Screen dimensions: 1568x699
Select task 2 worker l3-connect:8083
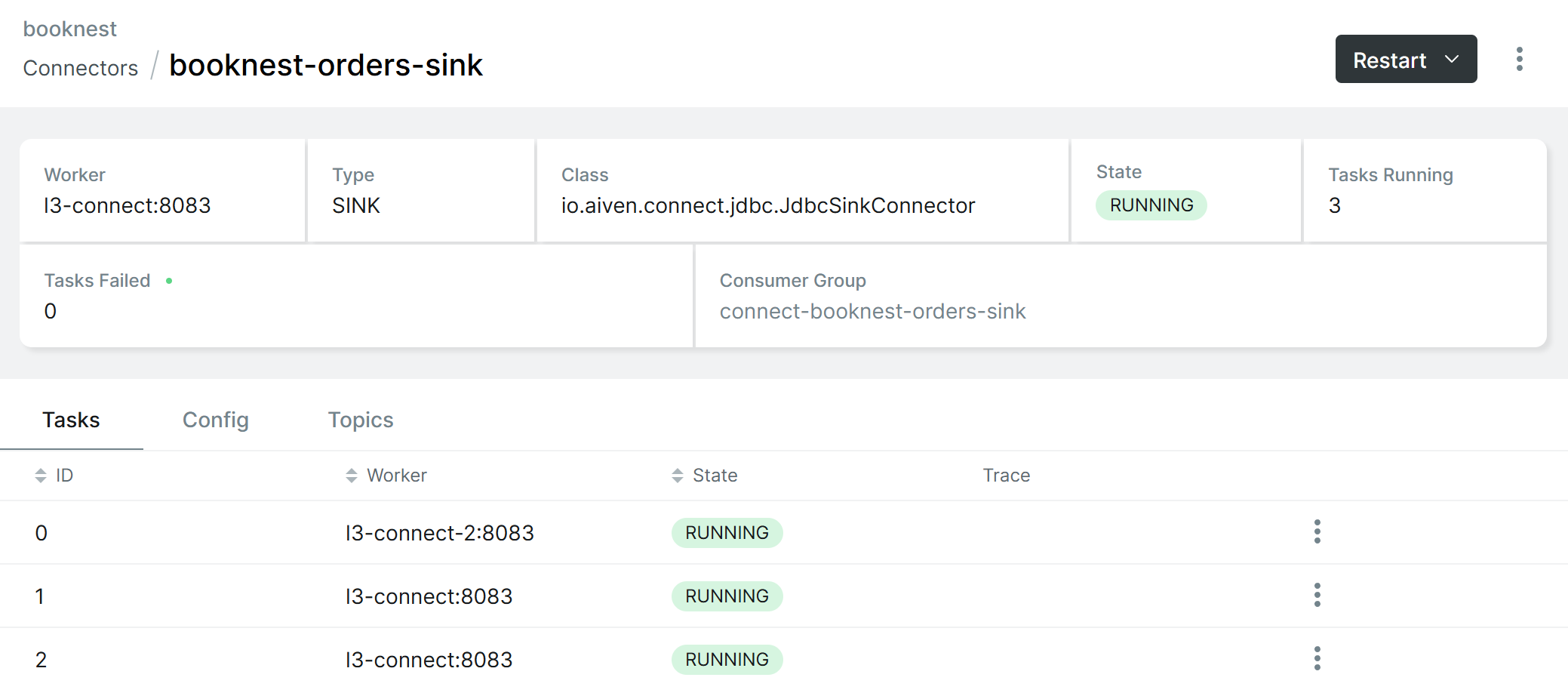[429, 660]
